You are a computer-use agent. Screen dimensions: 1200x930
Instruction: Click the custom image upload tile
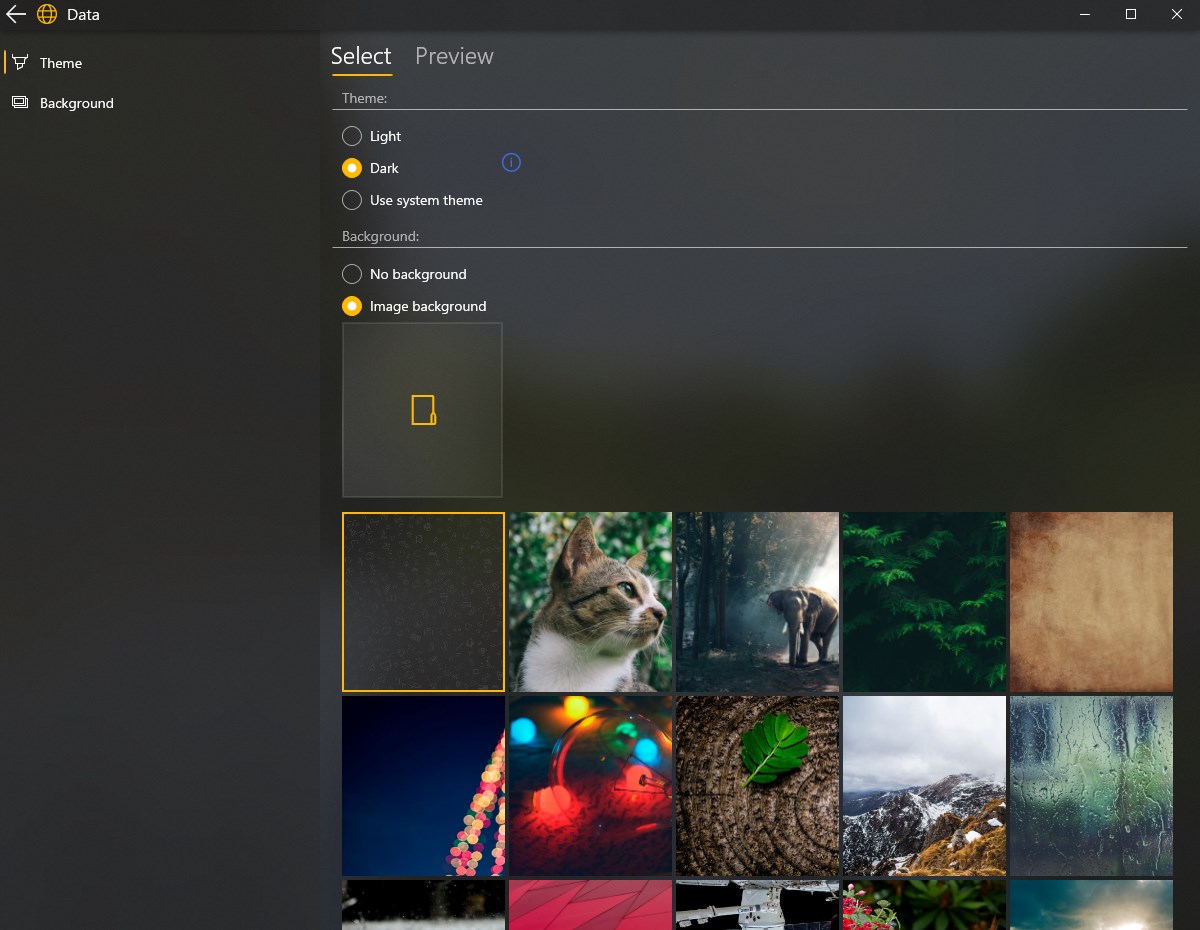coord(422,410)
